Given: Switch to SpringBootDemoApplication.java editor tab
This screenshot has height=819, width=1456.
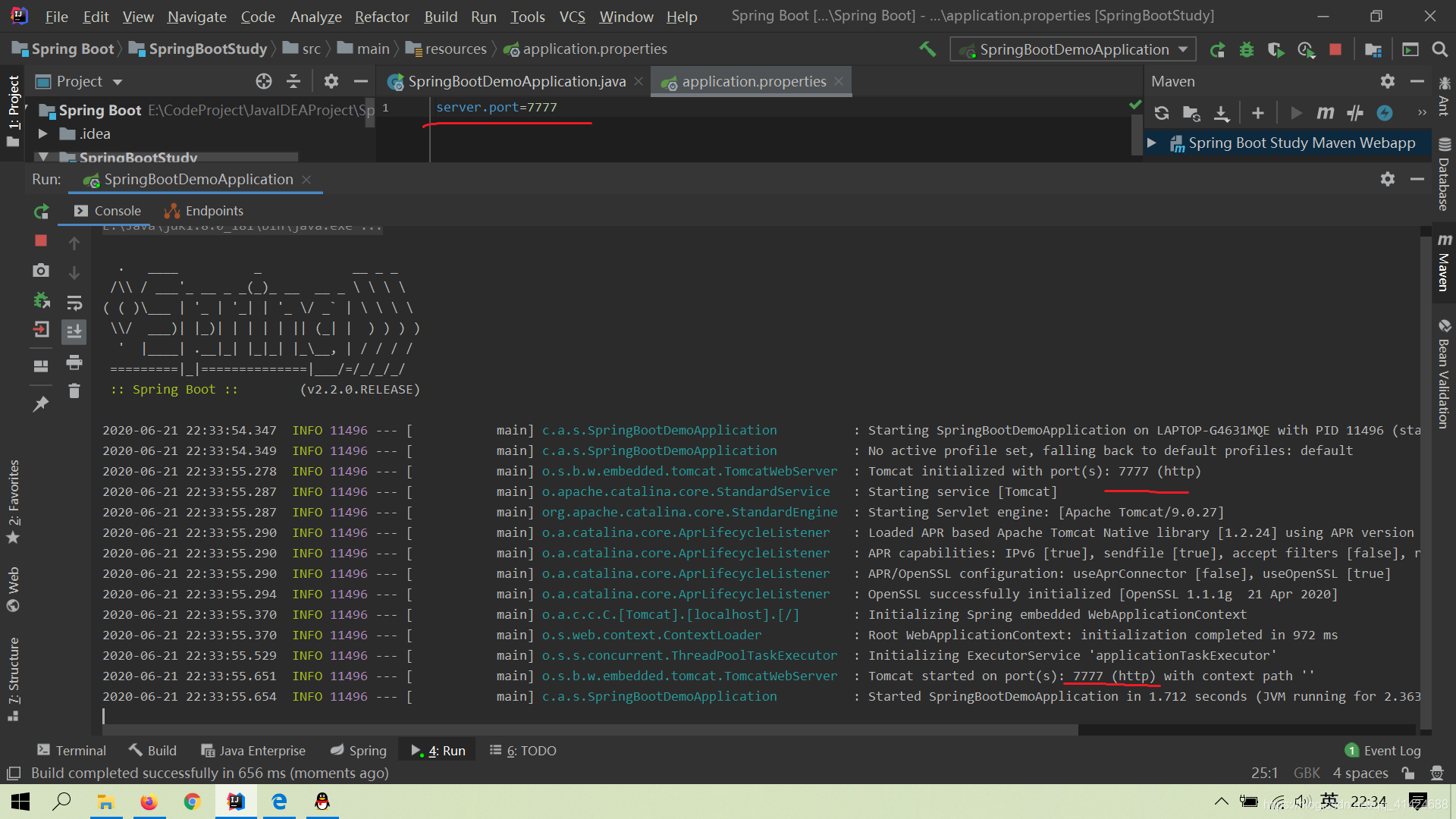Looking at the screenshot, I should tap(516, 81).
